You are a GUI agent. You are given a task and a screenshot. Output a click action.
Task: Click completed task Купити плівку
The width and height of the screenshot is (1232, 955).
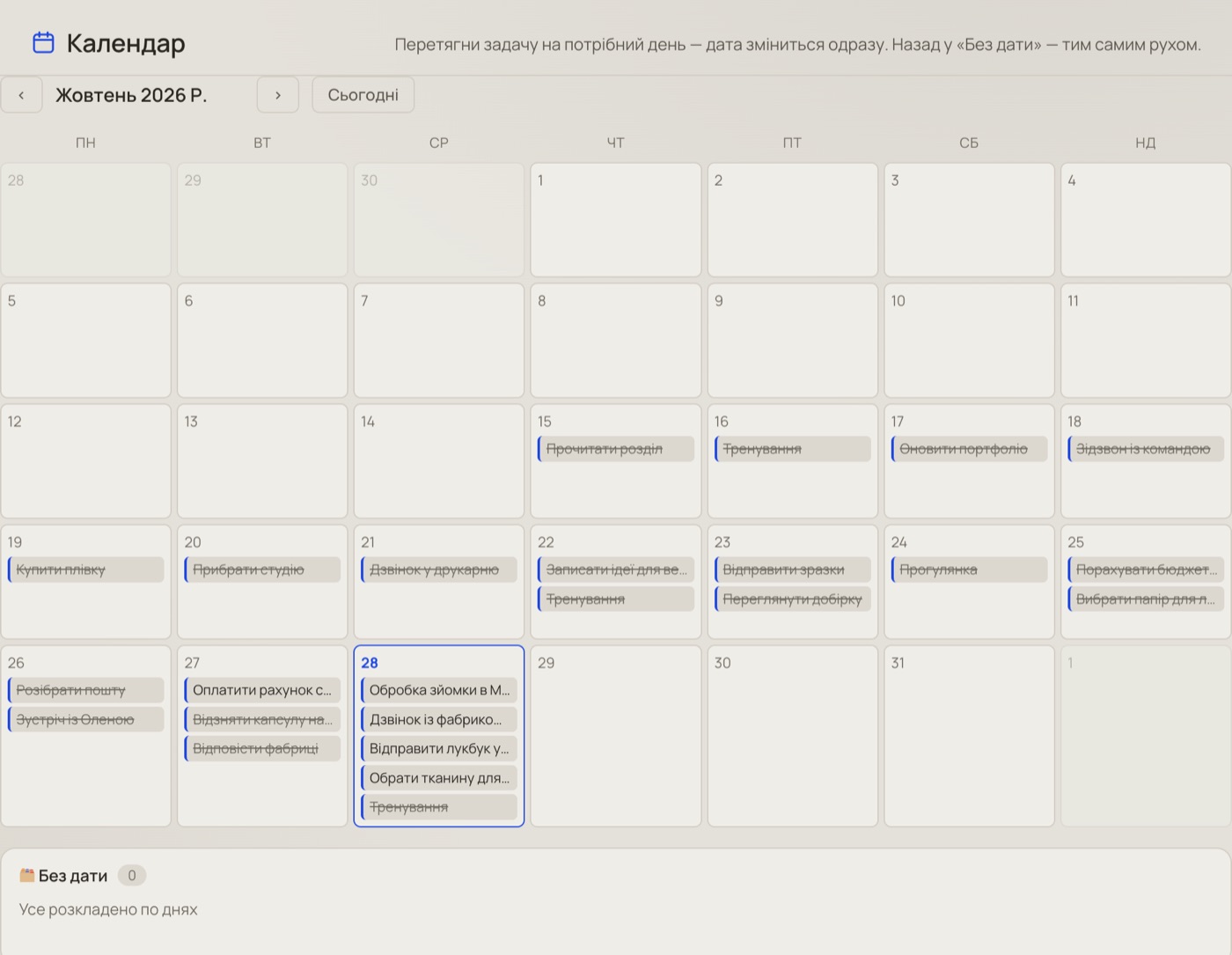85,569
